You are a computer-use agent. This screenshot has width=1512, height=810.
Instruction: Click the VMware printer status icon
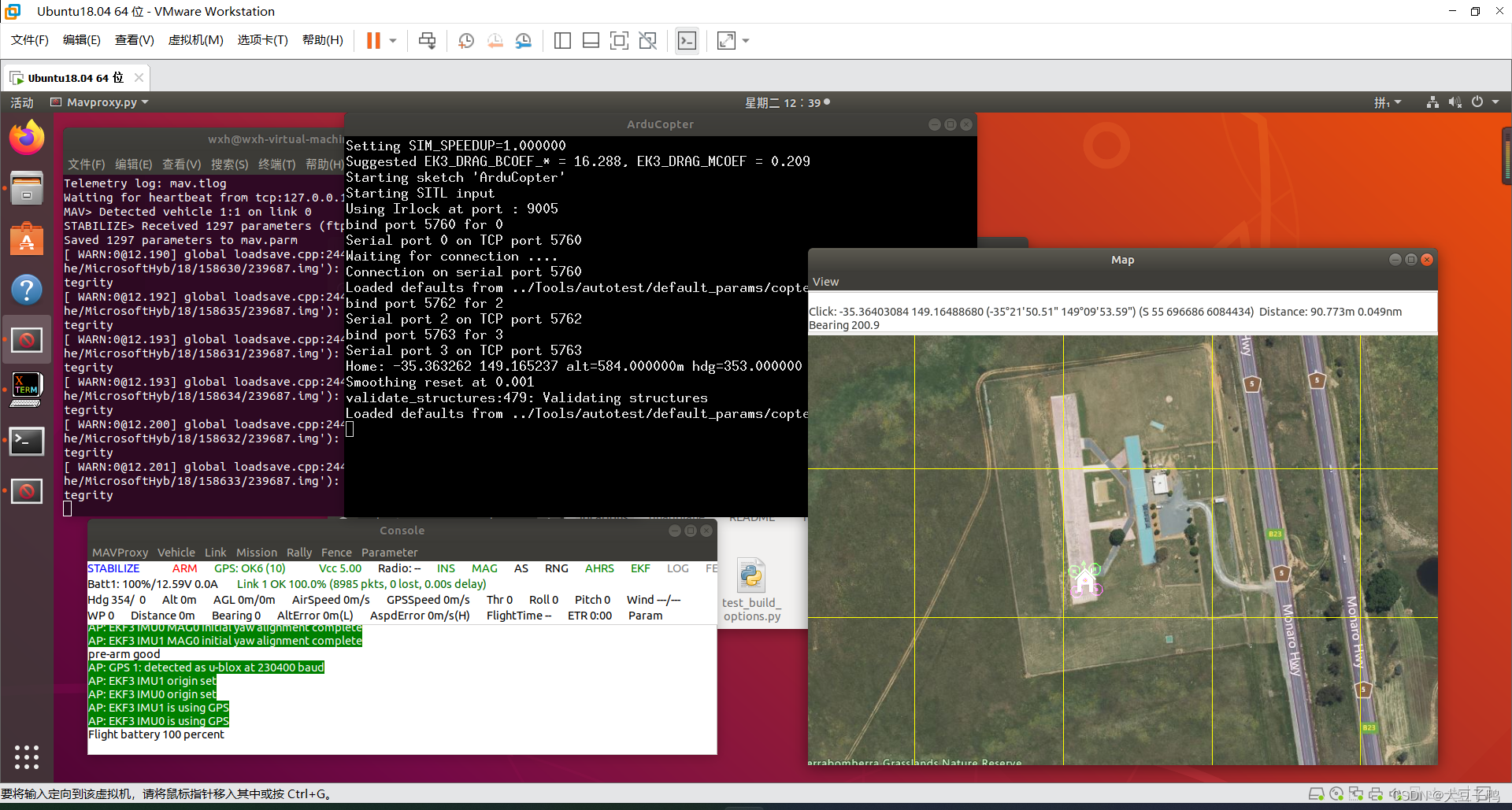click(x=1376, y=794)
